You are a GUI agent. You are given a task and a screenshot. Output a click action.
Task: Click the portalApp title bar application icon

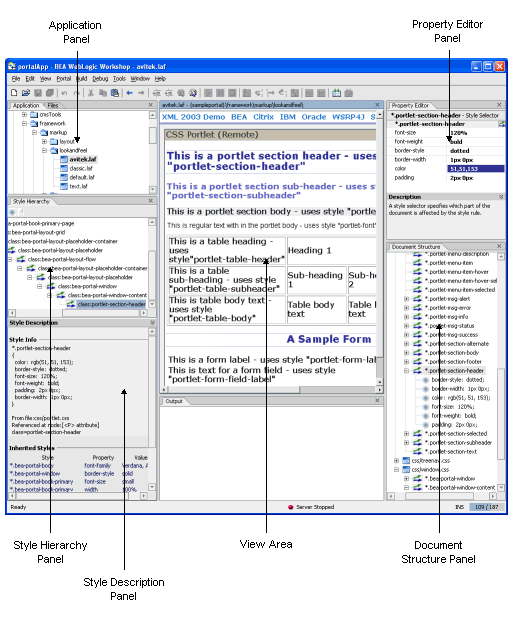coord(12,66)
